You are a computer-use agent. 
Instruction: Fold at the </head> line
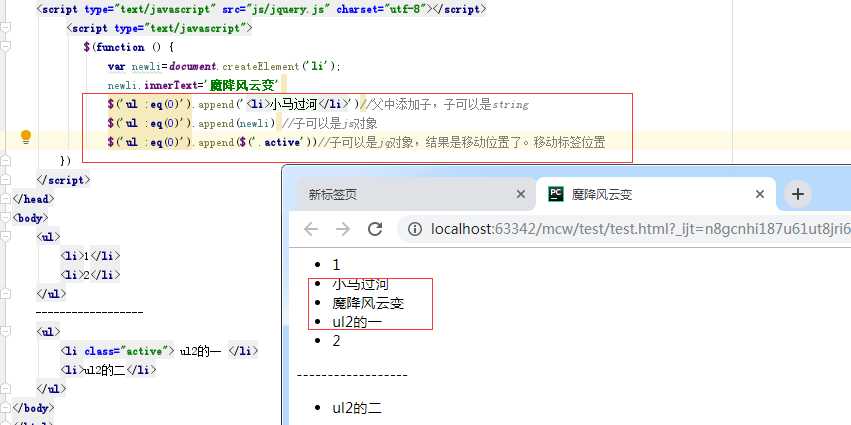5,199
